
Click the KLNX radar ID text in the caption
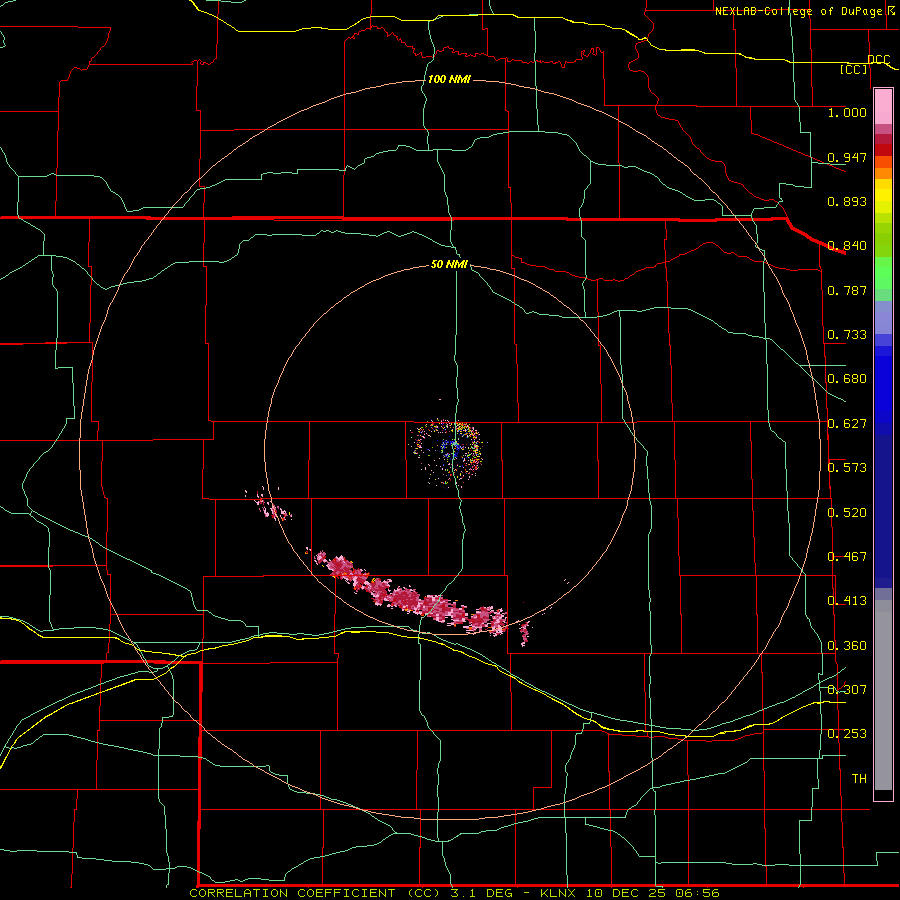click(x=557, y=893)
